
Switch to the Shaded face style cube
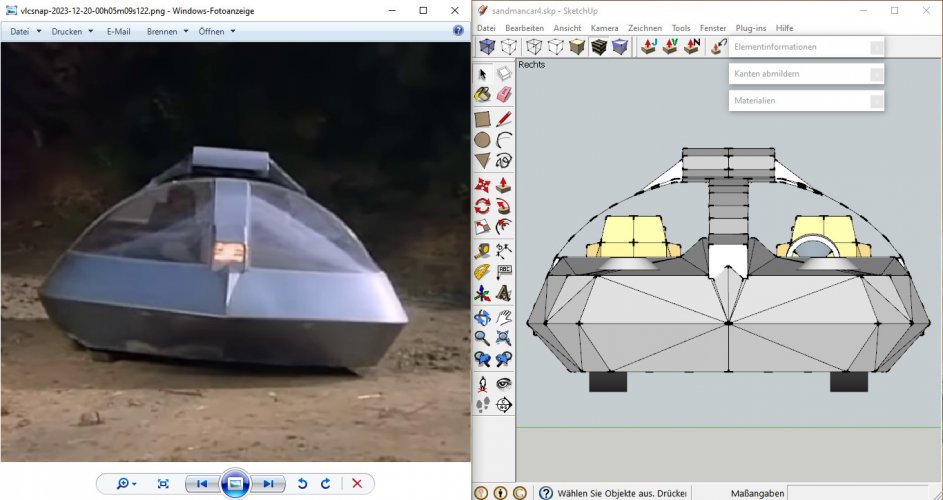[577, 46]
